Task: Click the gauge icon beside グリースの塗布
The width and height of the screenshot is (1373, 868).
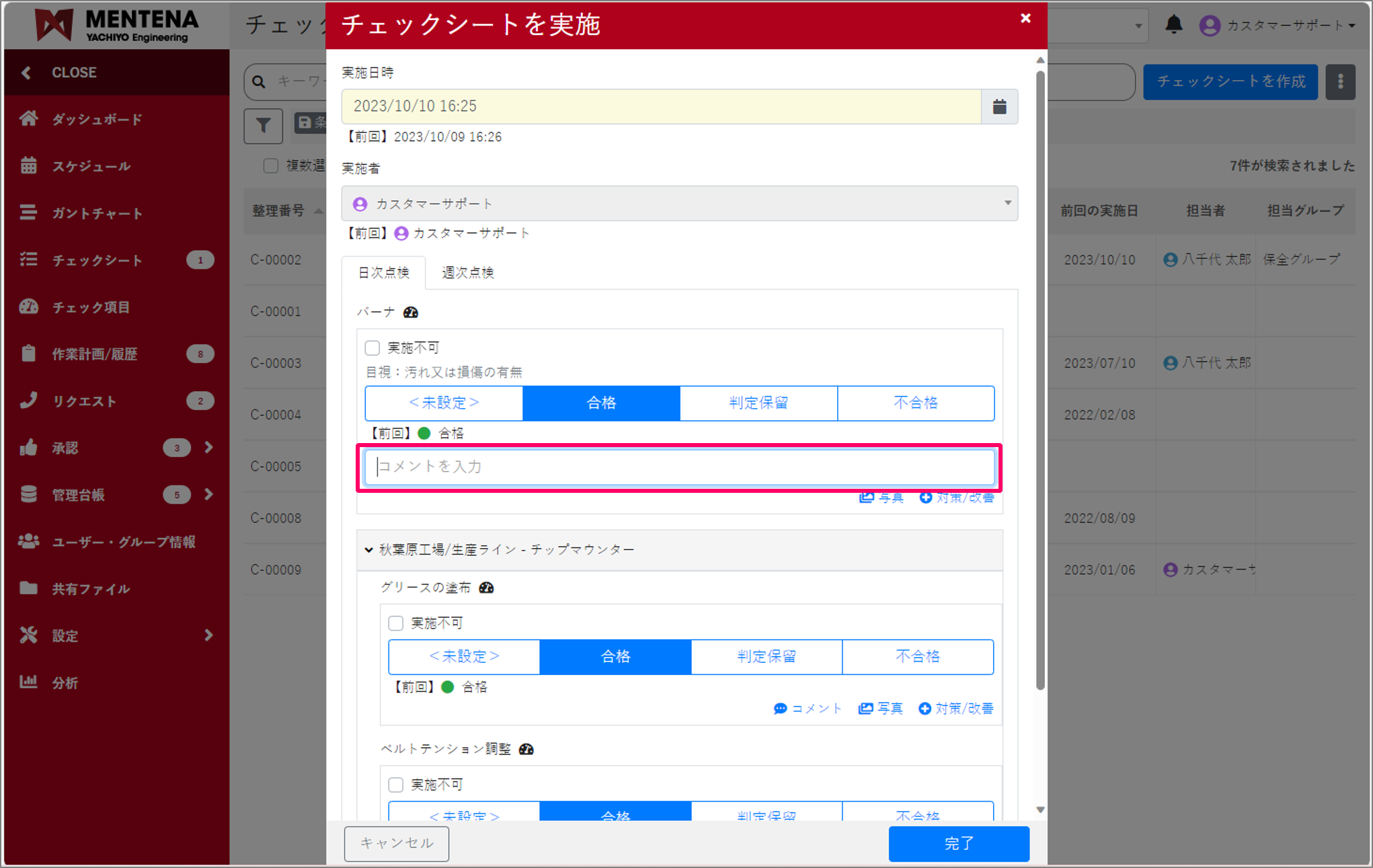Action: pos(486,588)
